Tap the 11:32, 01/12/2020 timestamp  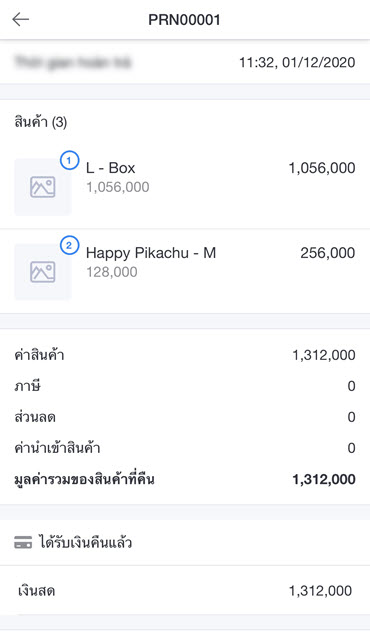(297, 62)
